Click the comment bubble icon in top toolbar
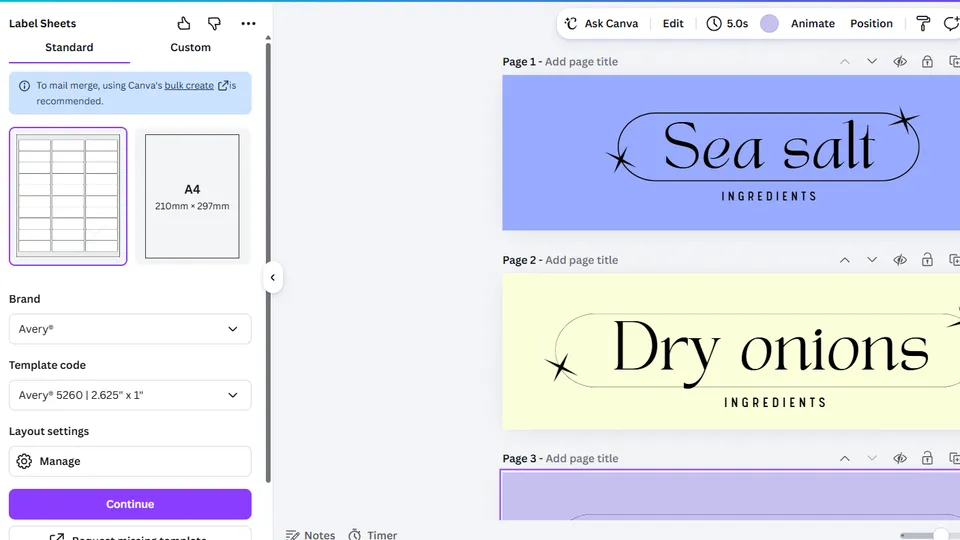Image resolution: width=960 pixels, height=540 pixels. pos(951,23)
